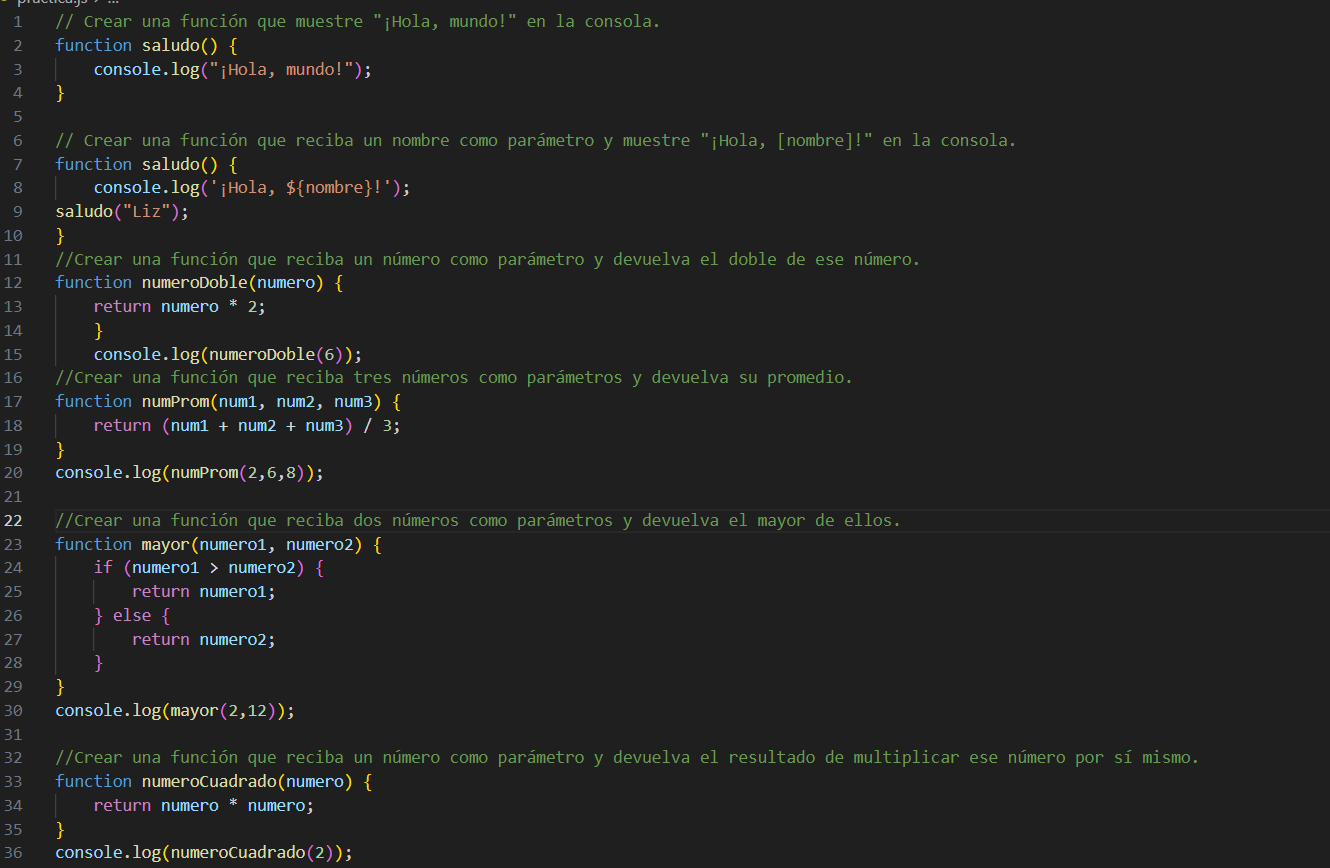1330x868 pixels.
Task: Click 'console.log' at the start of line 20
Action: 108,473
